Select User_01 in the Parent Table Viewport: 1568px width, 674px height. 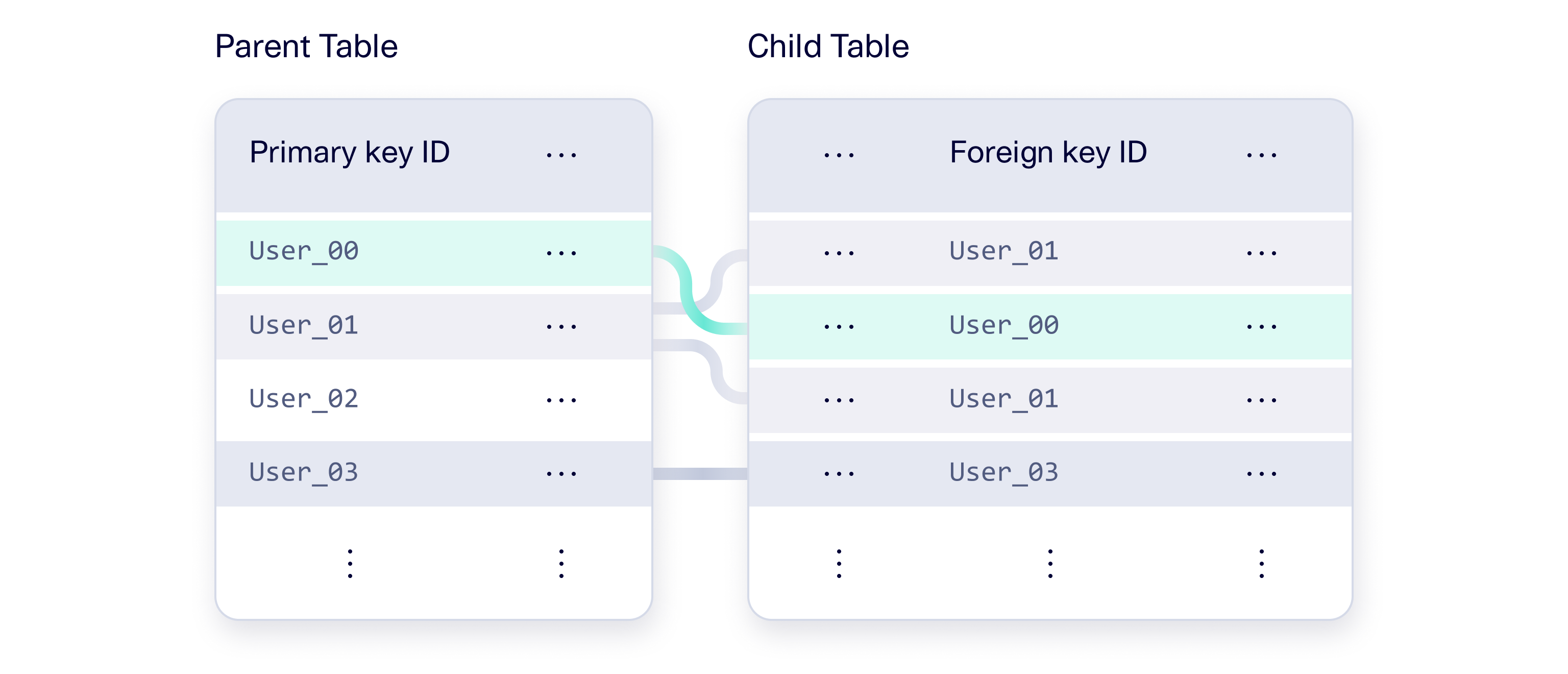[304, 326]
